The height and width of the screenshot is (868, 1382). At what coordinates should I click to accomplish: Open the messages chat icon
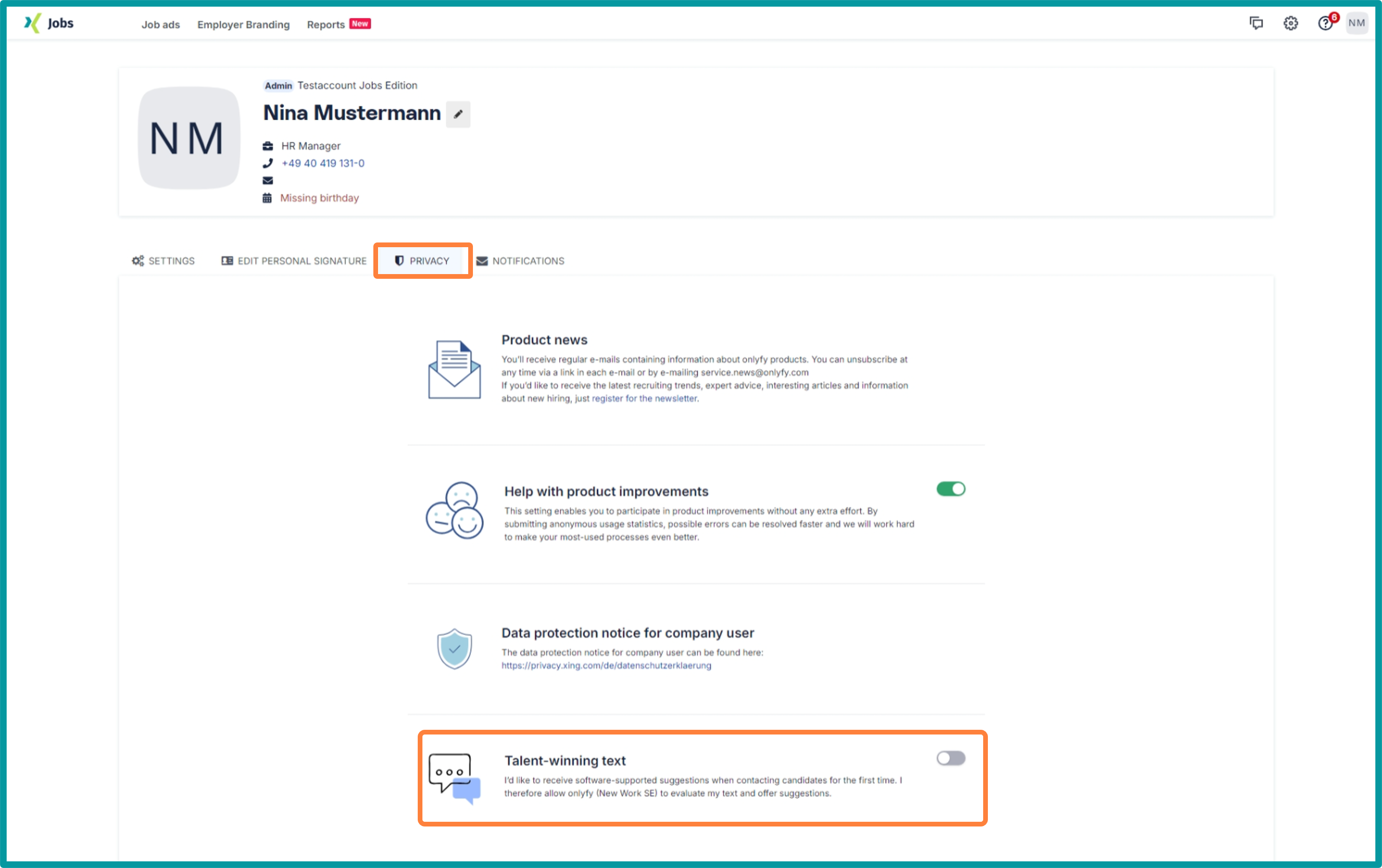(x=1256, y=23)
